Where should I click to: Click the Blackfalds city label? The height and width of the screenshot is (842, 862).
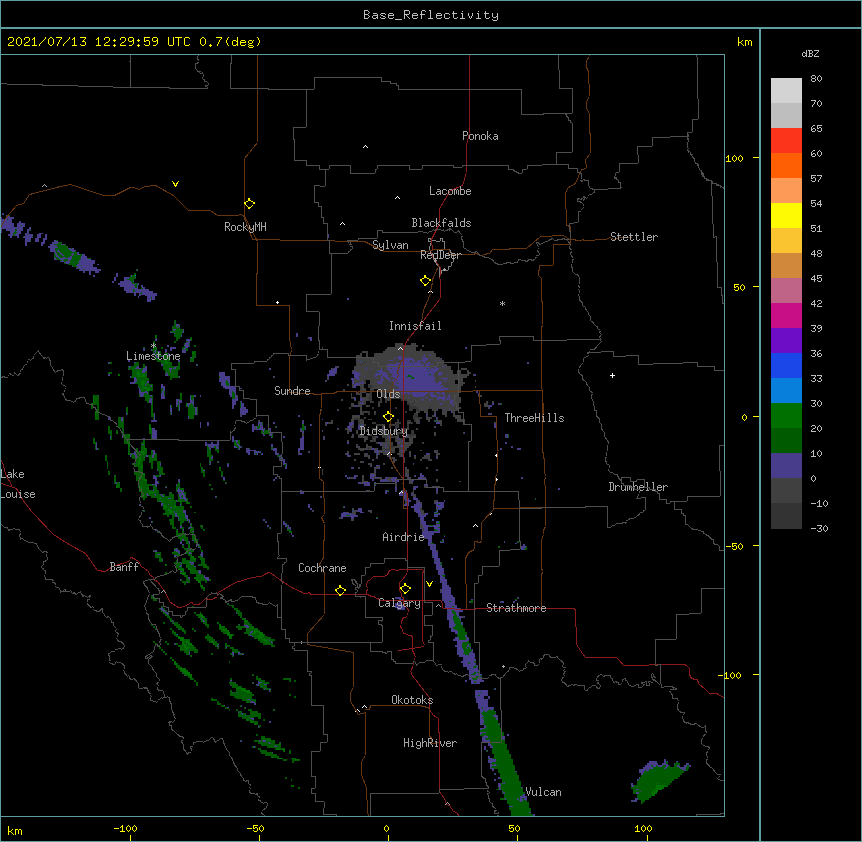441,223
